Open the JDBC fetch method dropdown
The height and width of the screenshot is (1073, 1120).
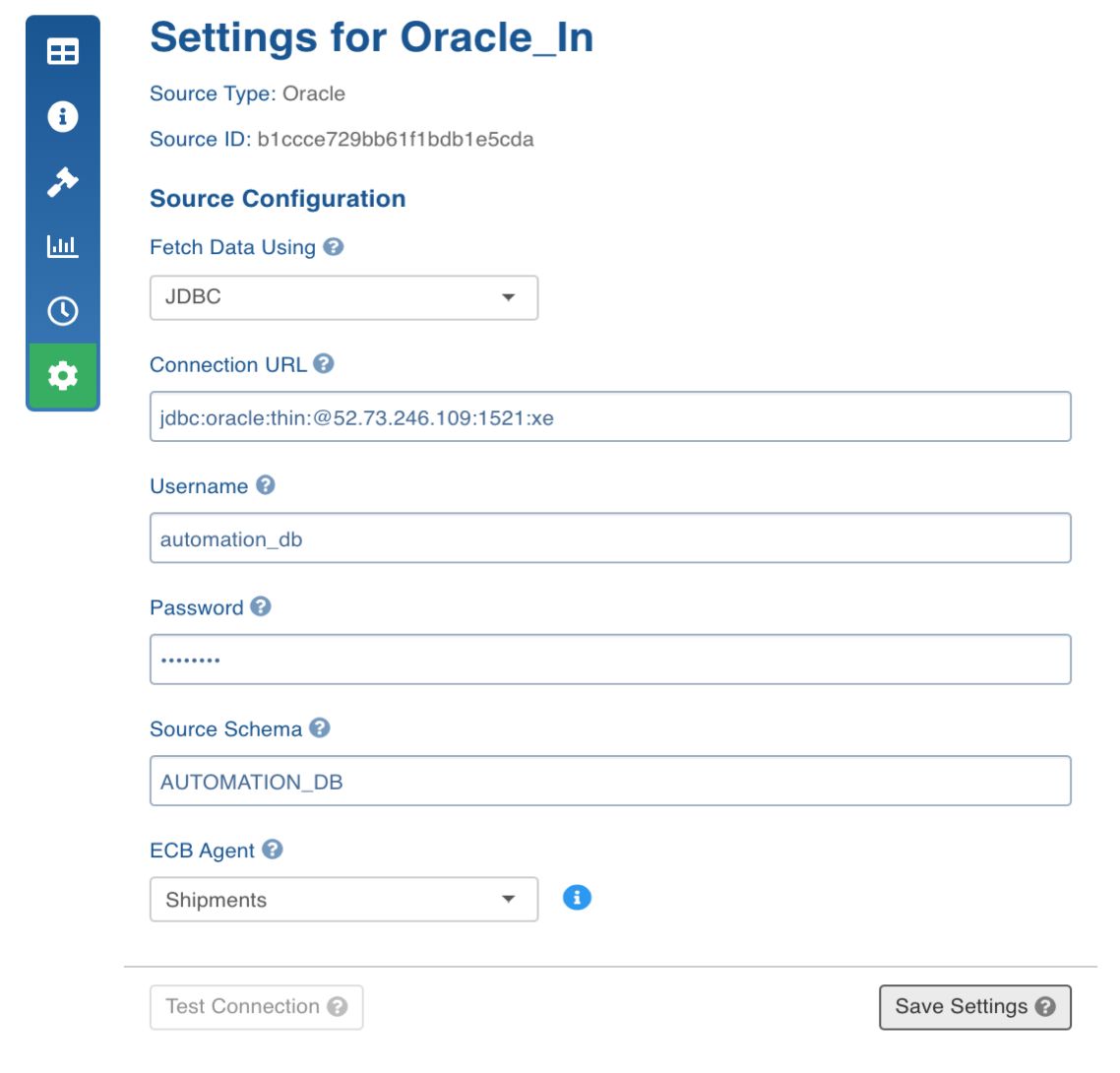tap(343, 297)
